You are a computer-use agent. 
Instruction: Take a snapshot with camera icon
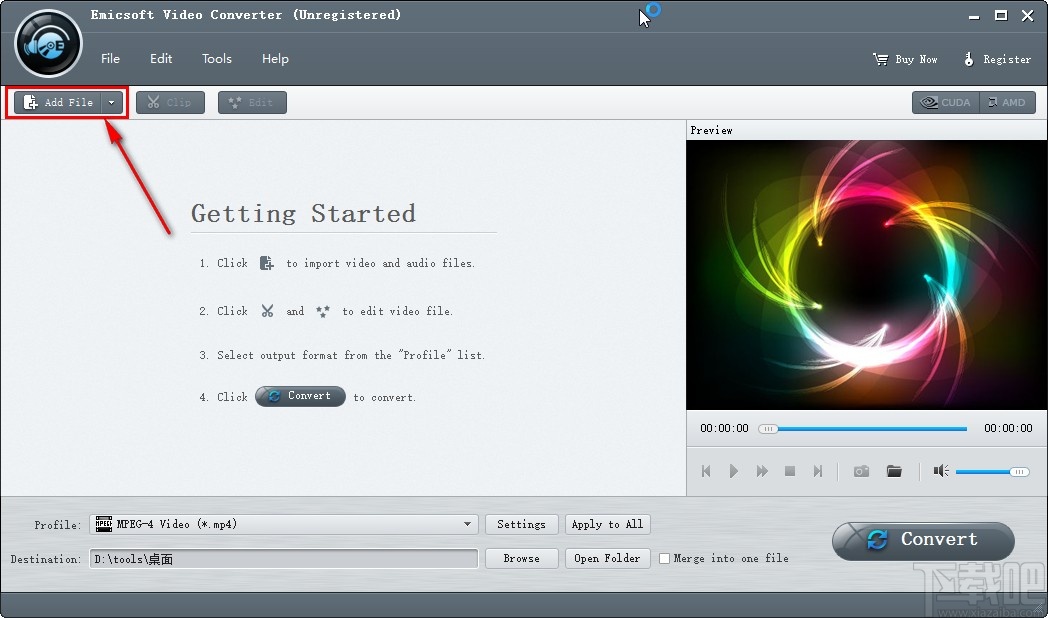point(862,471)
